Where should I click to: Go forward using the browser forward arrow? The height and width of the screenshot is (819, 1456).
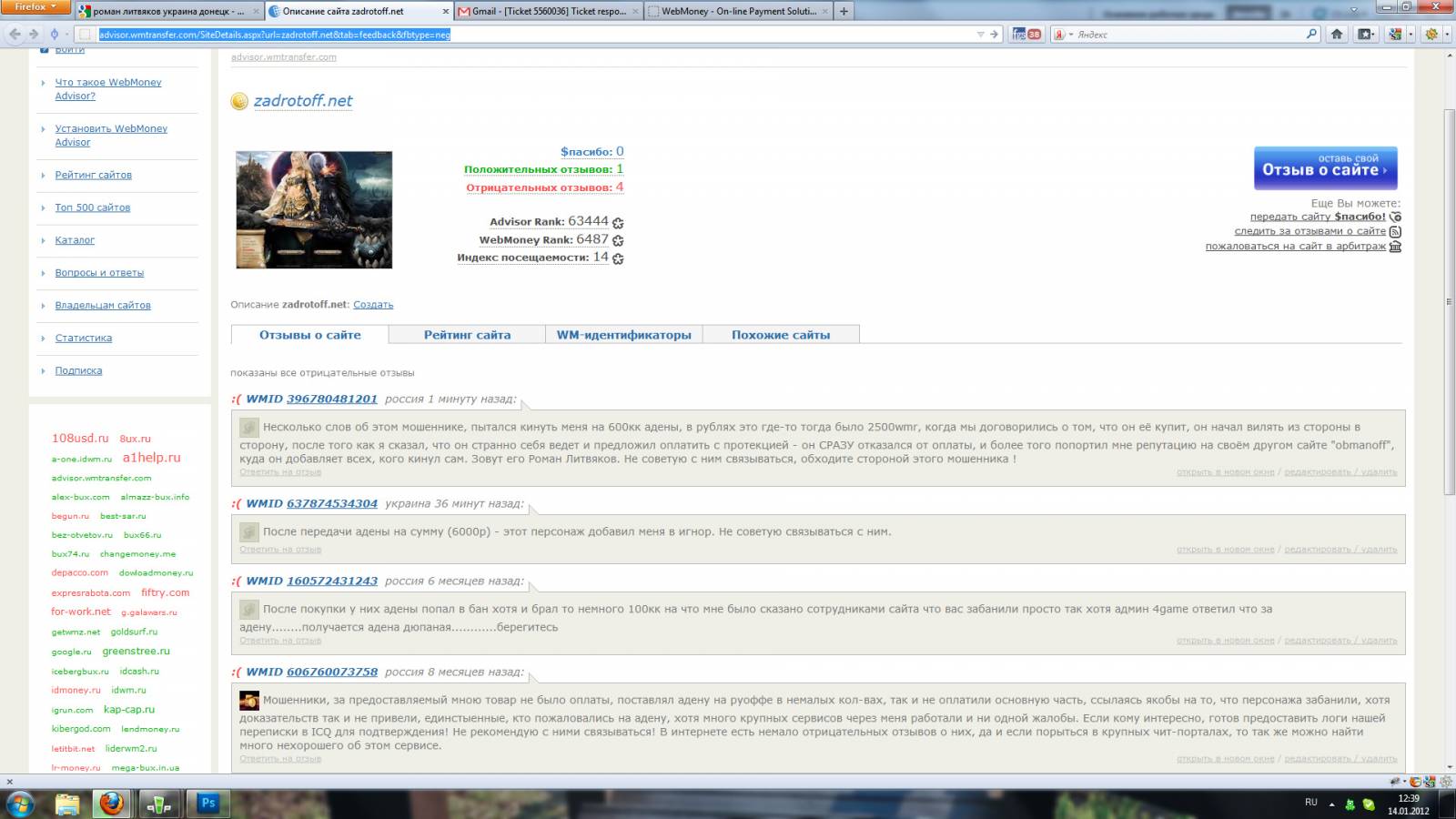click(x=34, y=34)
